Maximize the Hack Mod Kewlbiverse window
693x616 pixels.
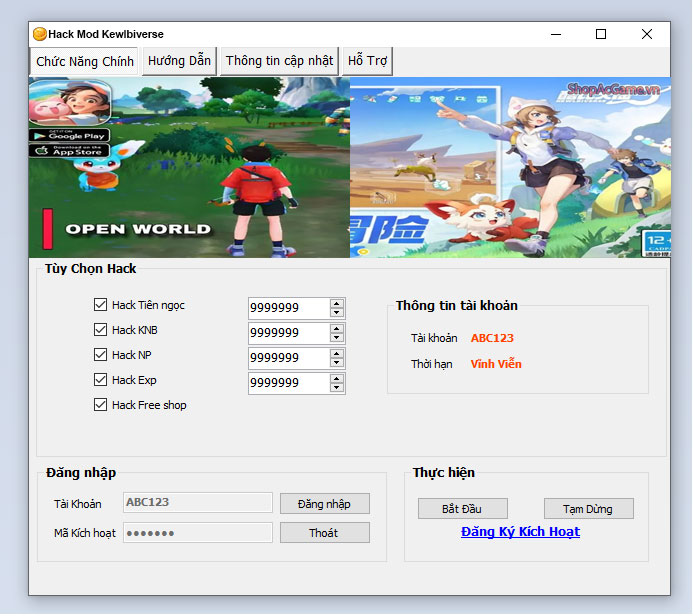[601, 34]
